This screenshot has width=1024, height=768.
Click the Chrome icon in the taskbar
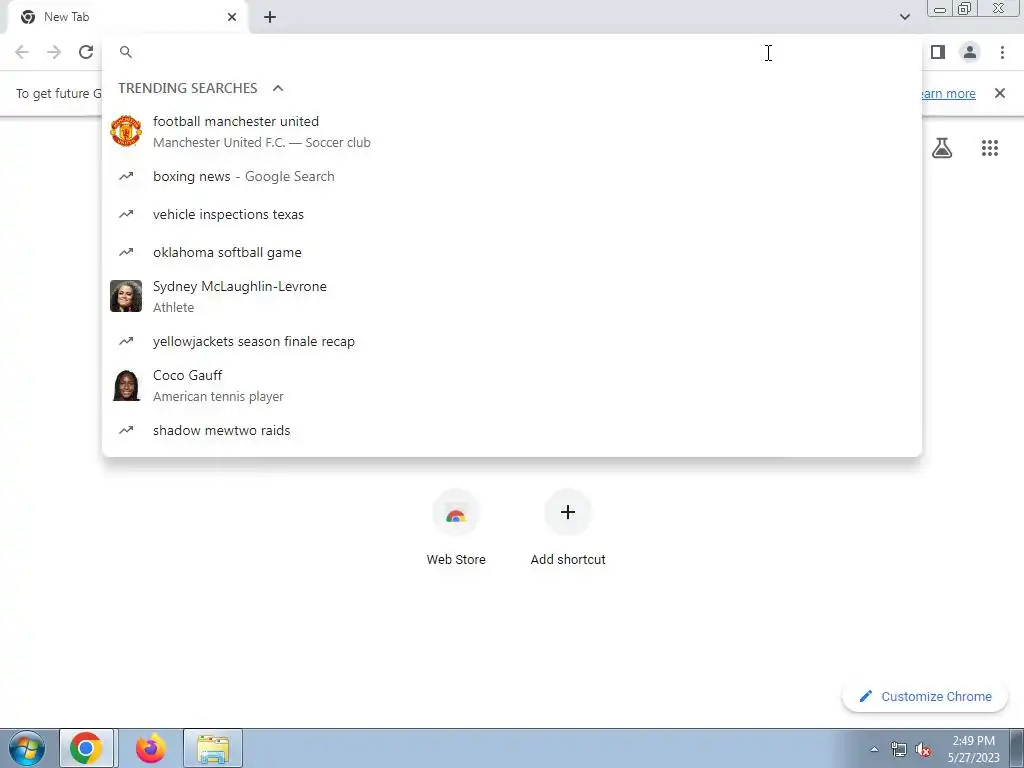point(86,748)
